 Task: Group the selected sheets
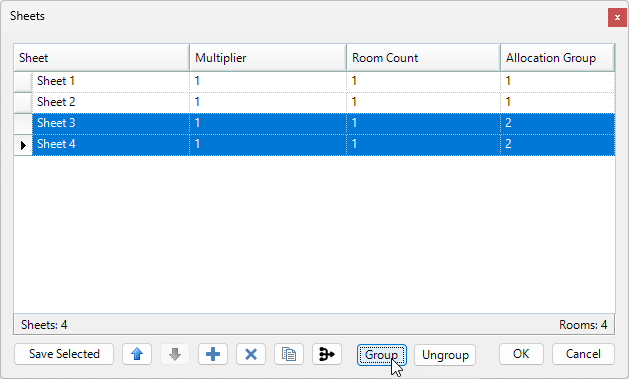pyautogui.click(x=381, y=355)
